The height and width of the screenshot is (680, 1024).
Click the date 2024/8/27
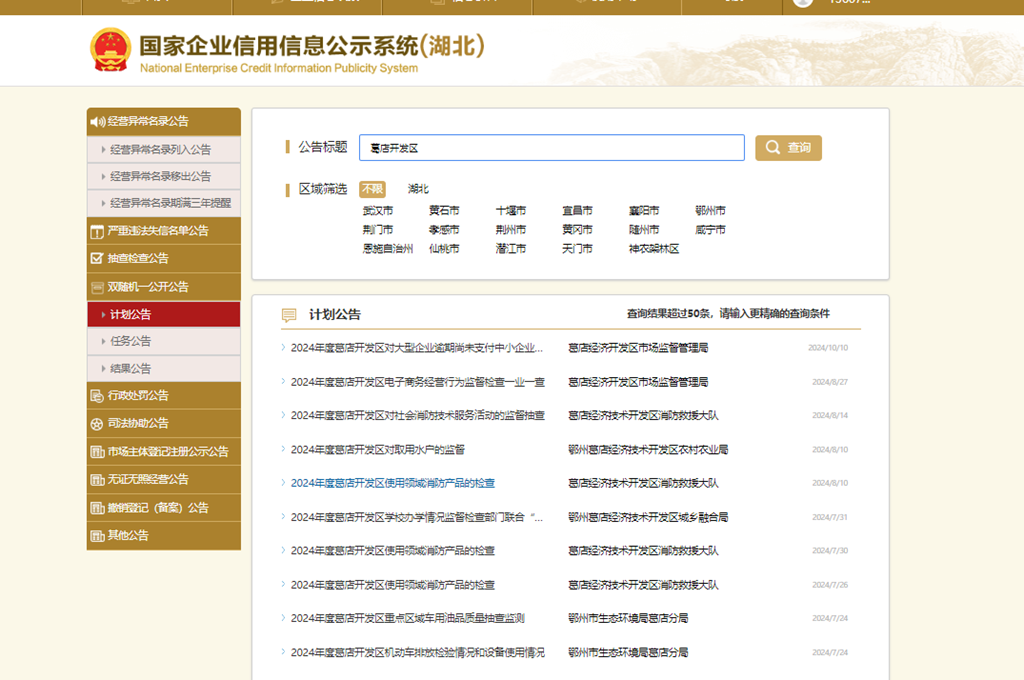point(830,382)
